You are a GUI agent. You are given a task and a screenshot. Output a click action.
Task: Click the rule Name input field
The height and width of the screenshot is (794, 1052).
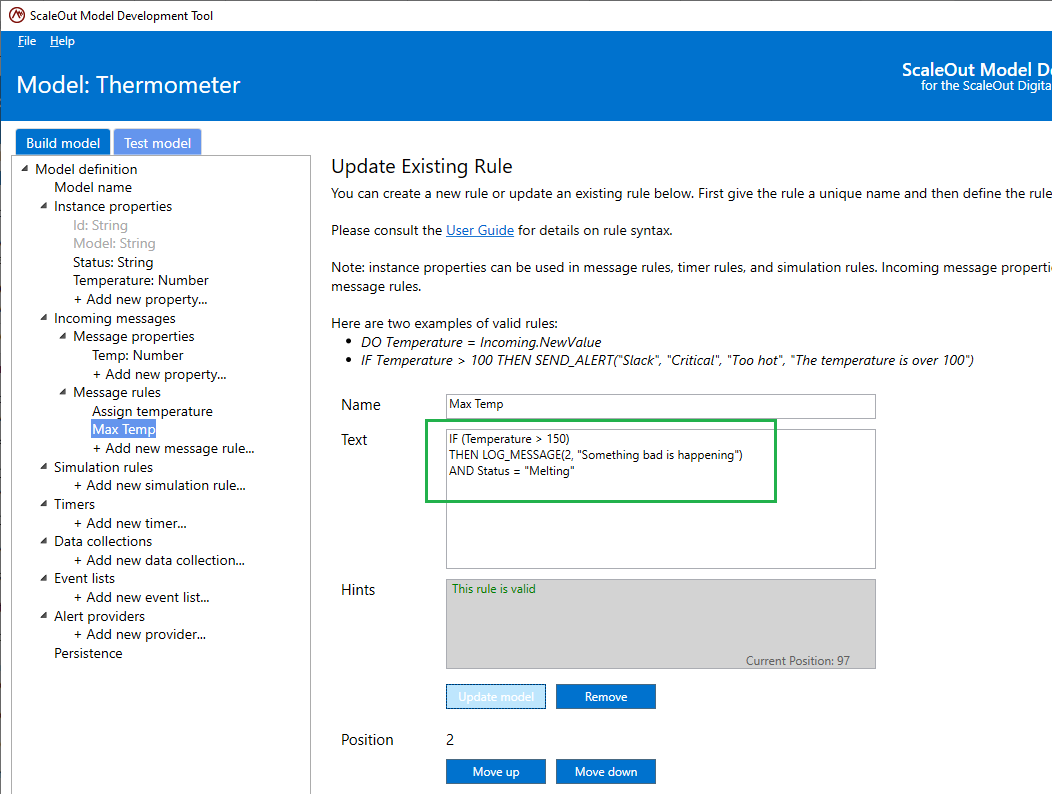pyautogui.click(x=660, y=406)
